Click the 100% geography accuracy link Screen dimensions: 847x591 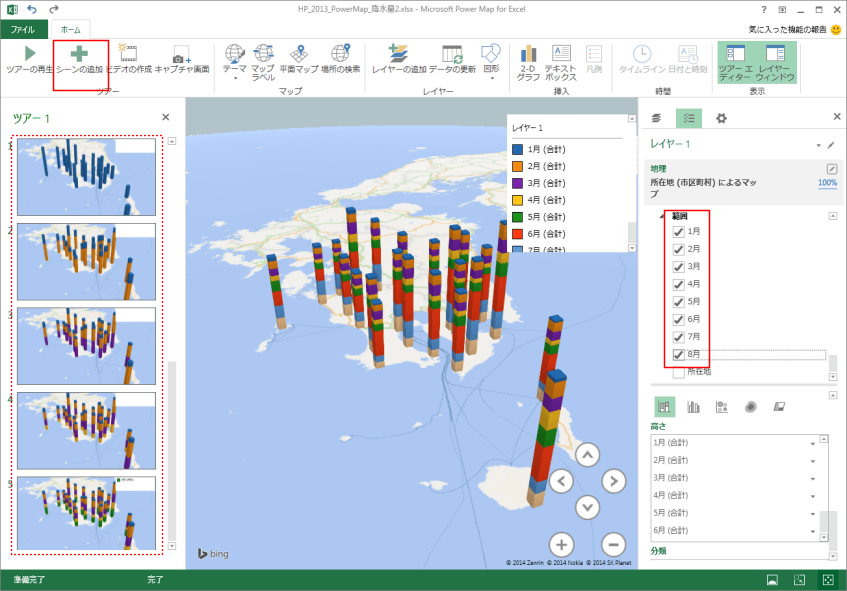tap(827, 183)
